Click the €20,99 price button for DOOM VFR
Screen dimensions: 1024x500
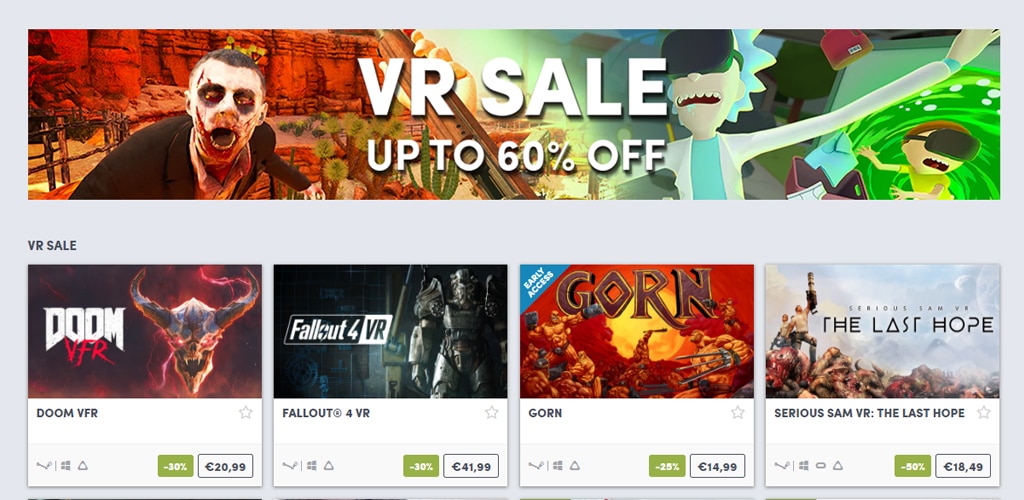[x=225, y=466]
